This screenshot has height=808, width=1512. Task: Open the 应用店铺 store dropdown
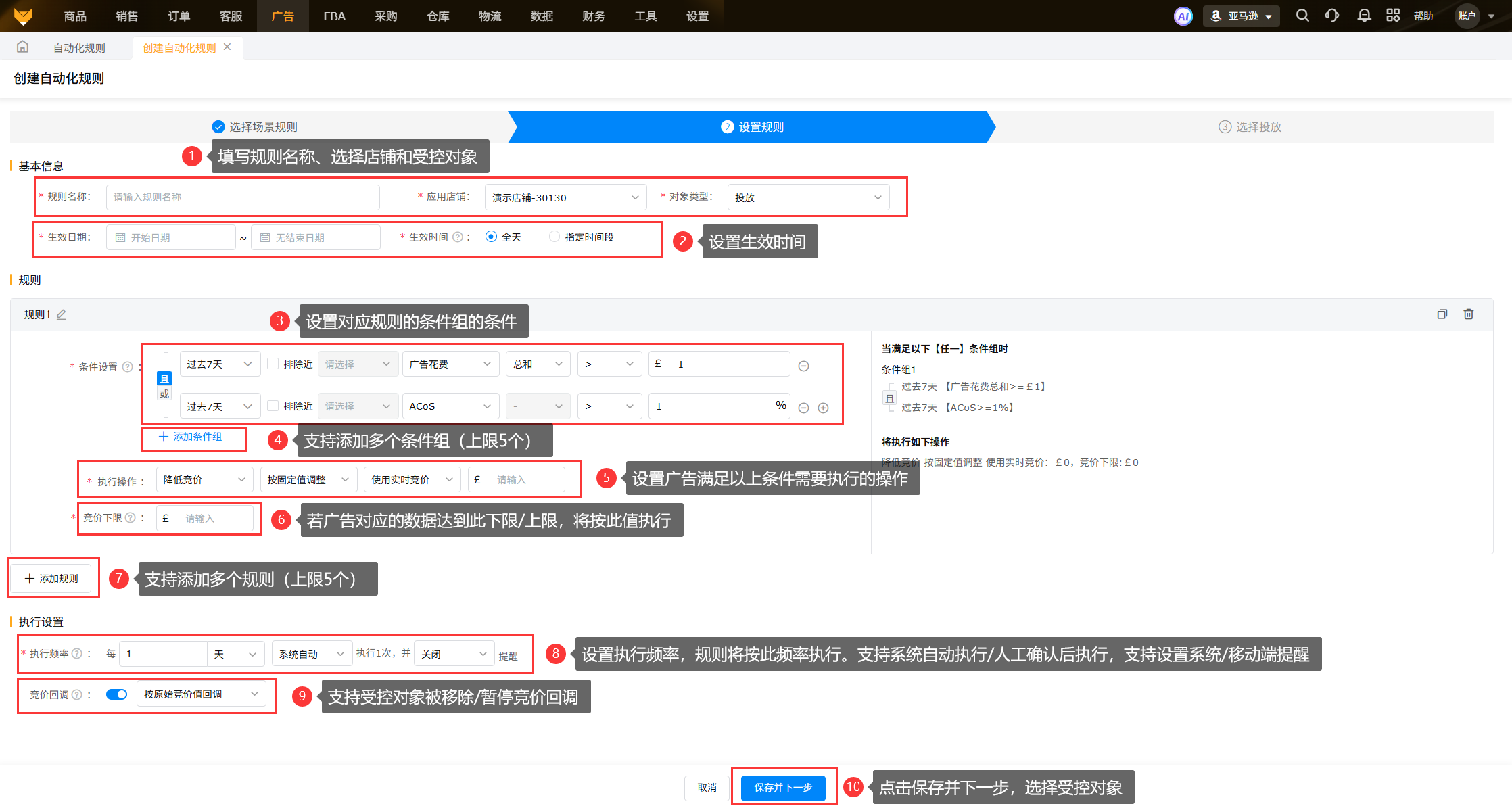[x=565, y=197]
